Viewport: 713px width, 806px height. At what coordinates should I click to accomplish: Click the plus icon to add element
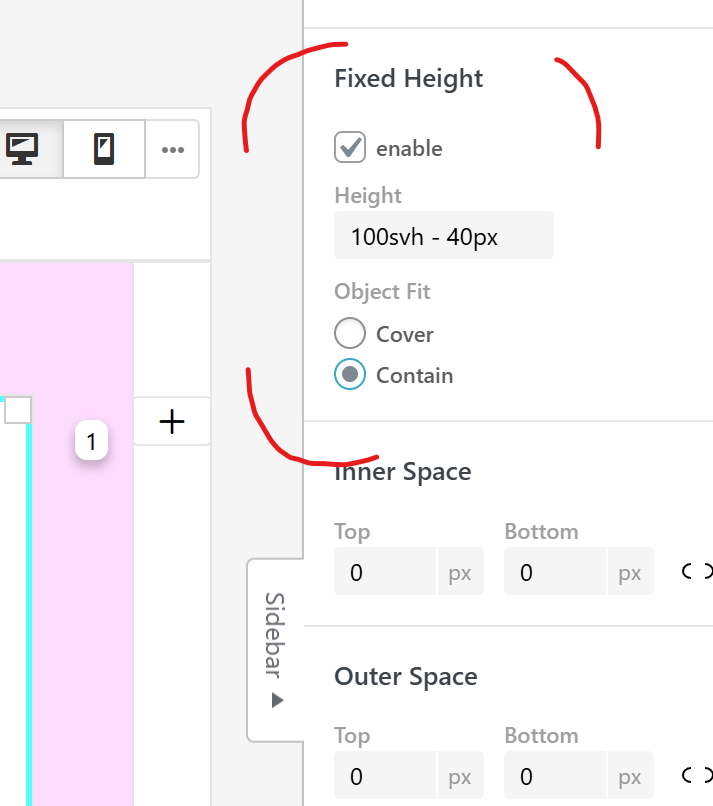[x=172, y=422]
